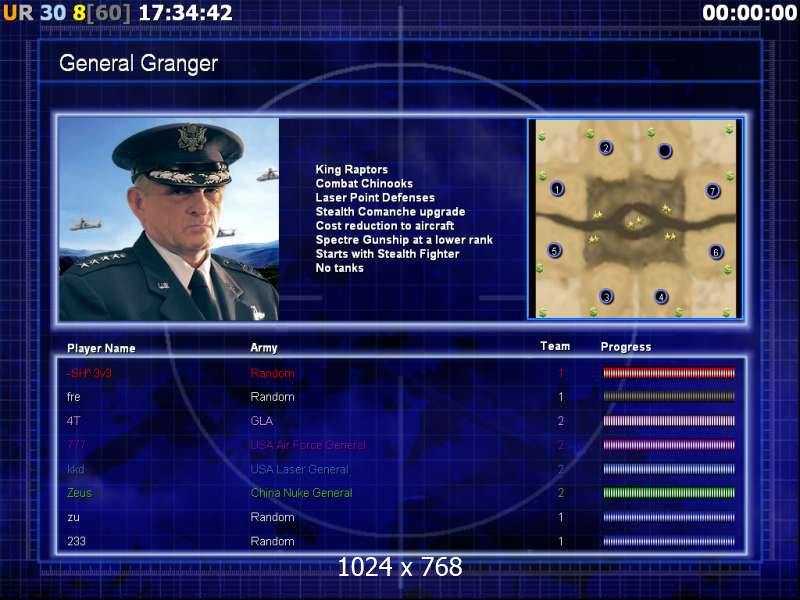Select player name kkd
The width and height of the screenshot is (800, 600).
(76, 469)
